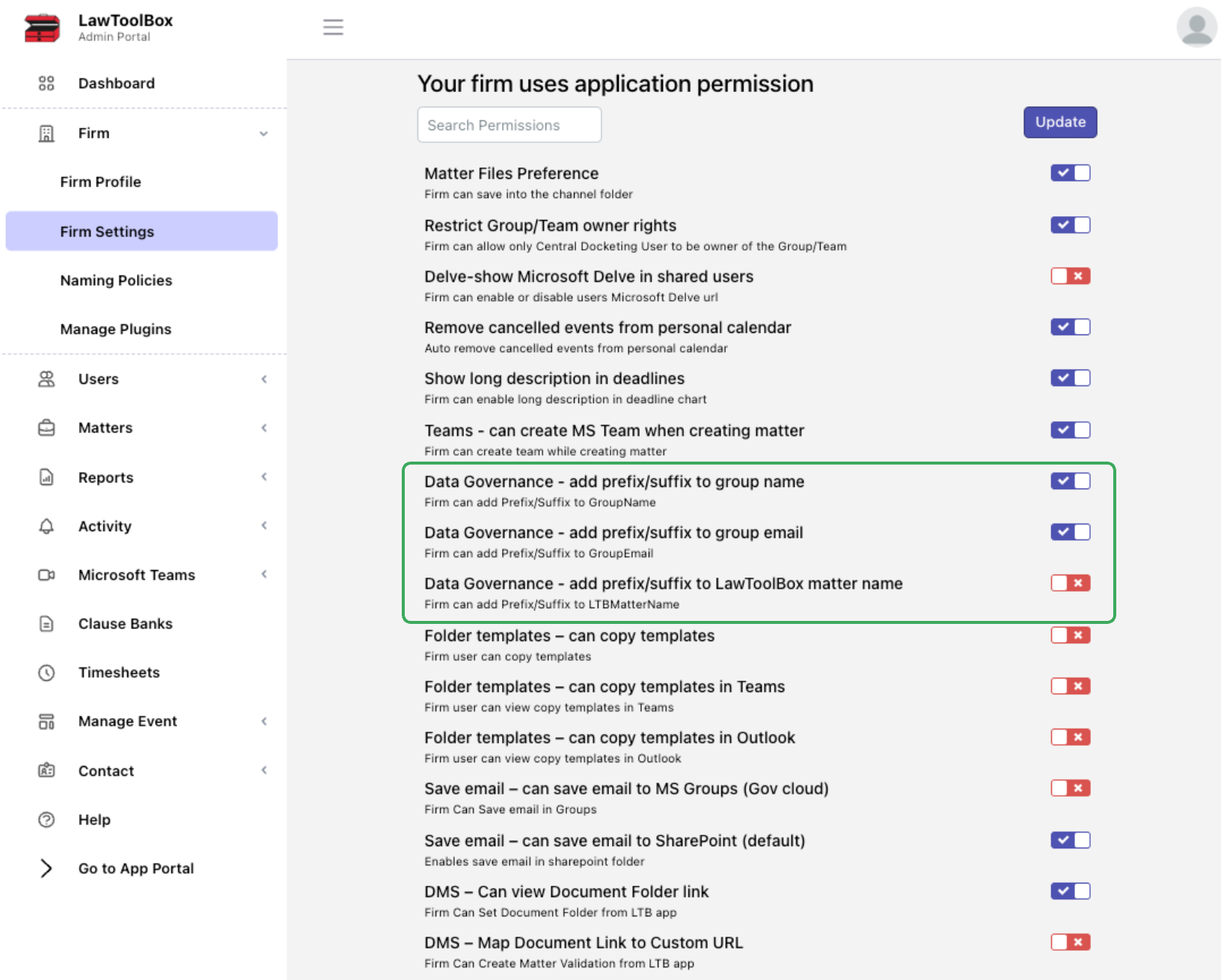Click the Microsoft Teams camera icon
Image resolution: width=1221 pixels, height=980 pixels.
pos(46,575)
